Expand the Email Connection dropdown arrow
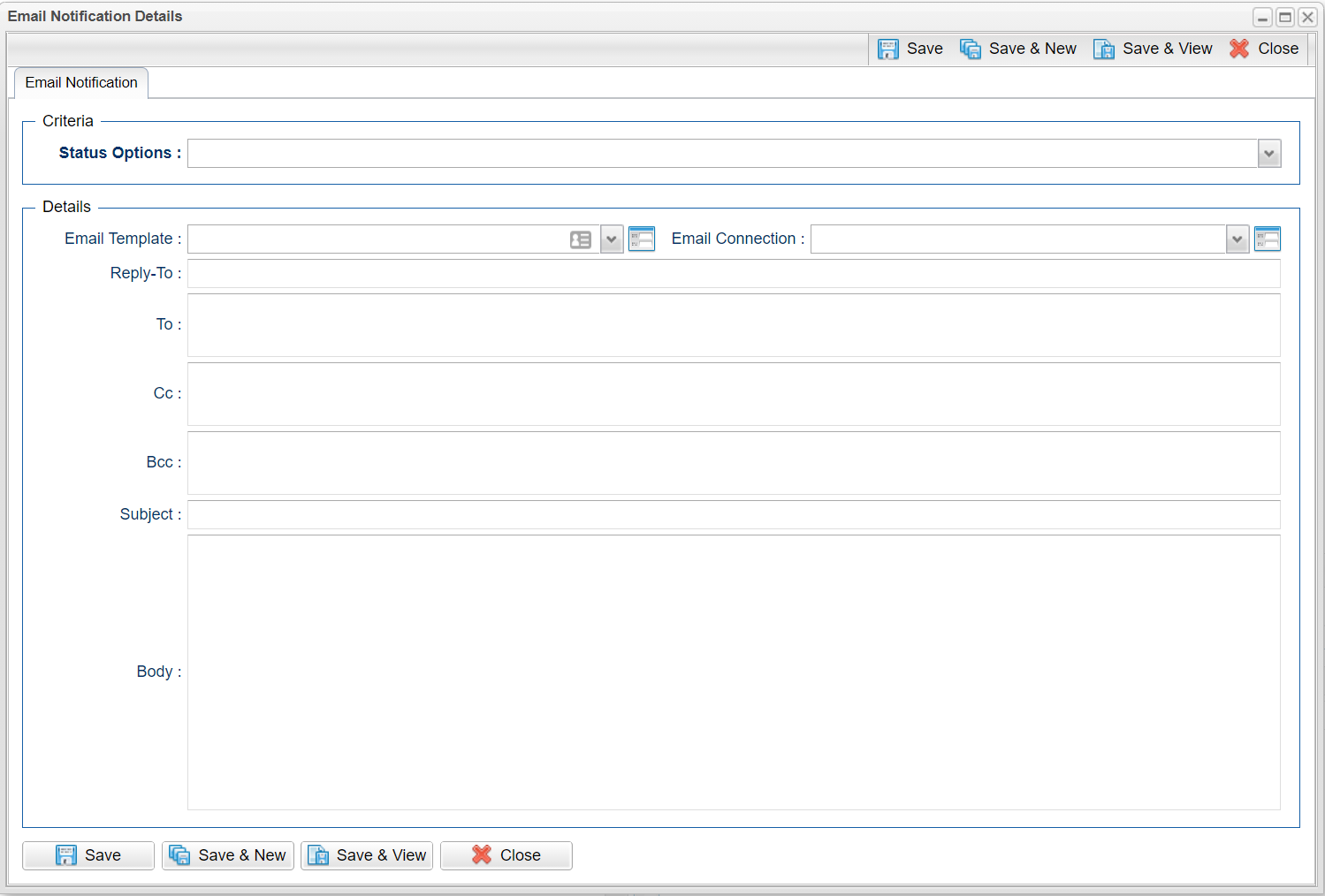1325x896 pixels. pos(1237,239)
